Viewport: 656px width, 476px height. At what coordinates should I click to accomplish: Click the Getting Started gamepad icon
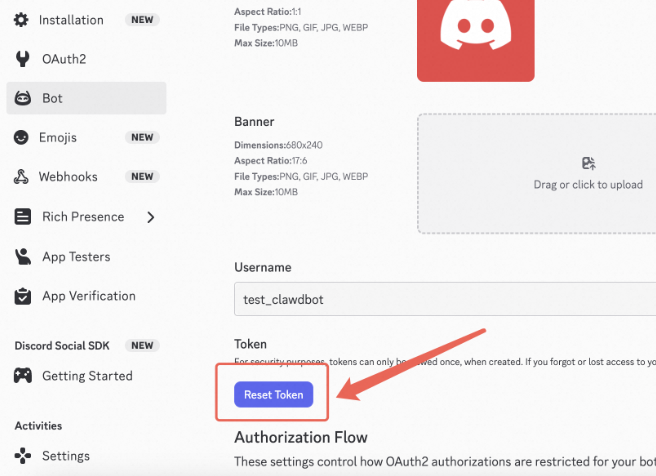[x=23, y=376]
